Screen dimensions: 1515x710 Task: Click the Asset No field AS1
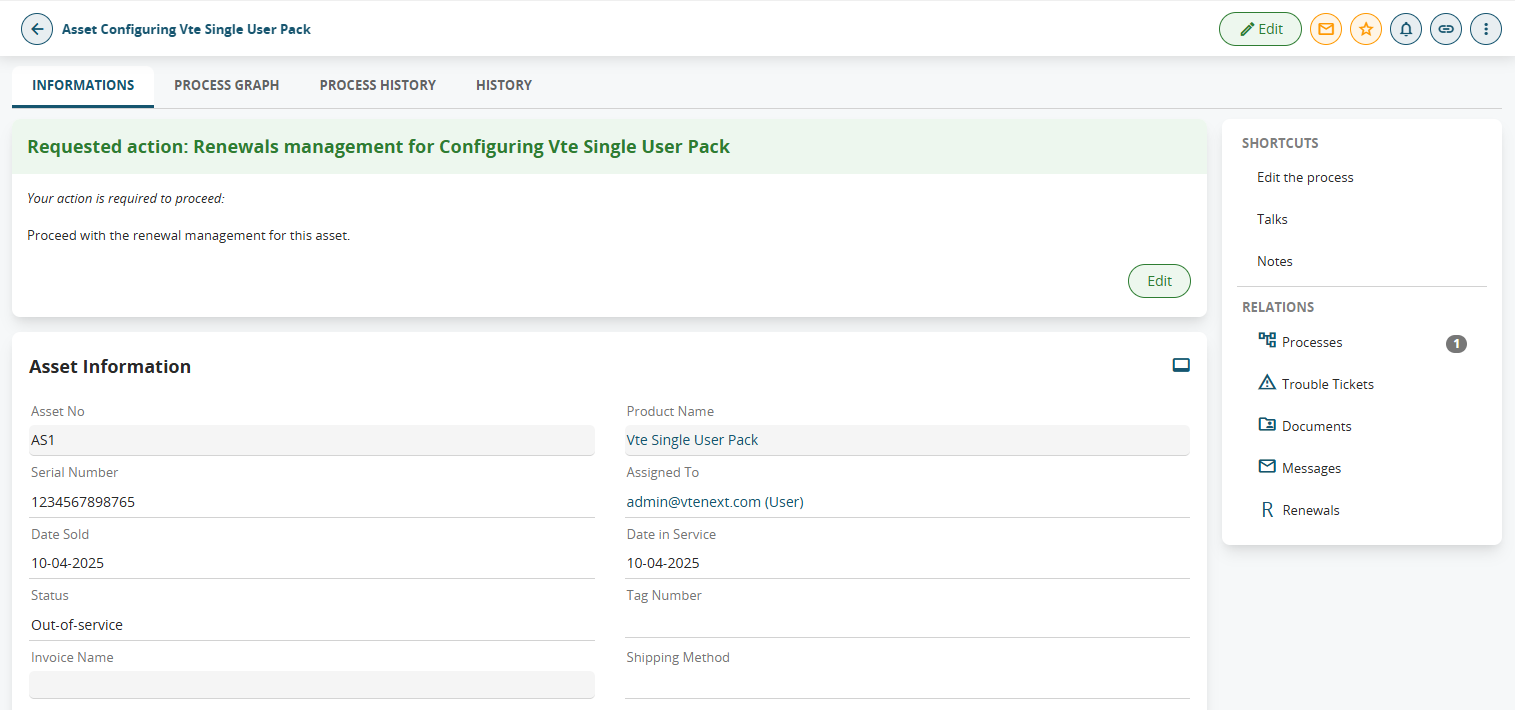point(312,440)
